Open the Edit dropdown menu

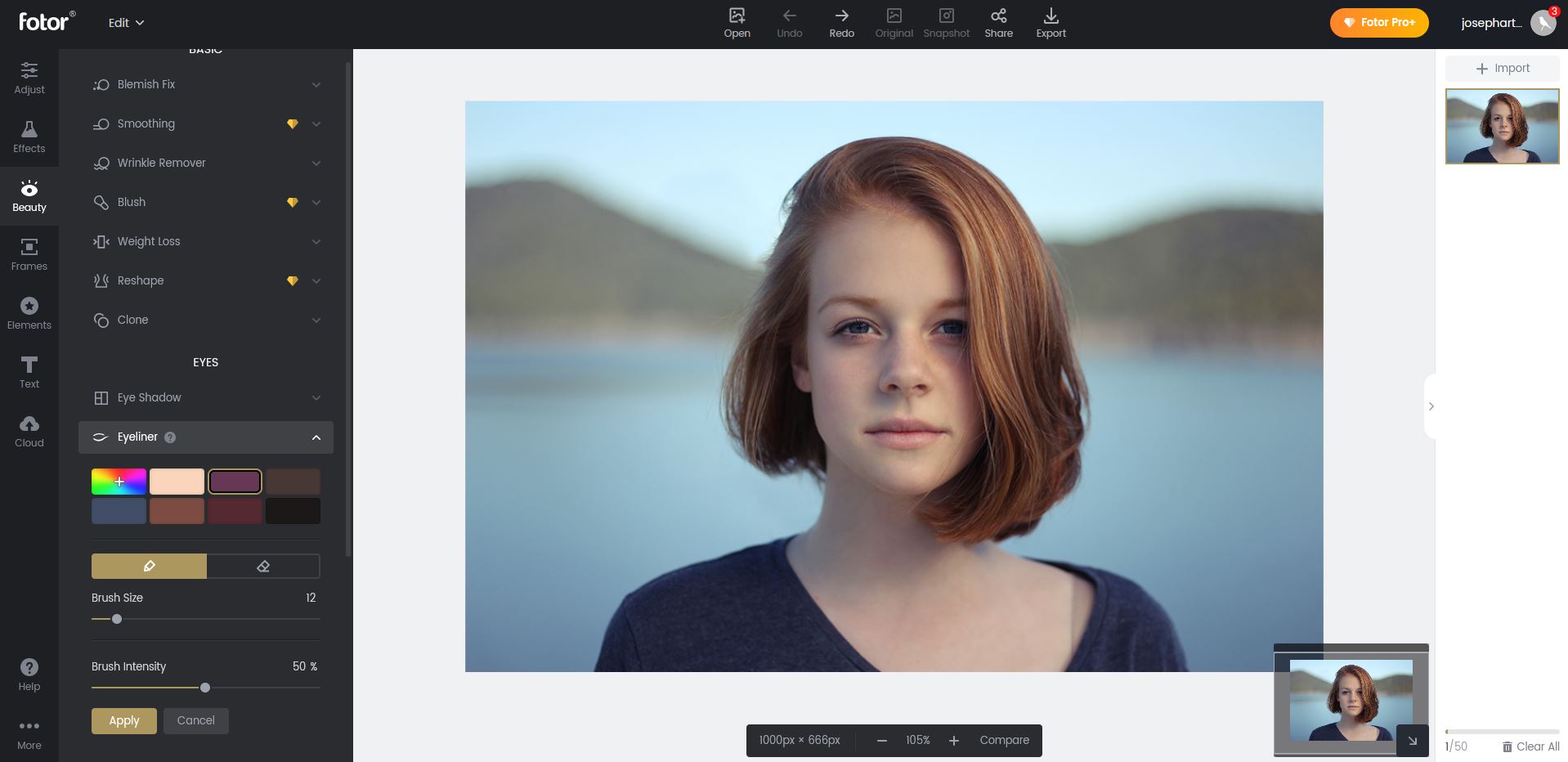[x=126, y=23]
